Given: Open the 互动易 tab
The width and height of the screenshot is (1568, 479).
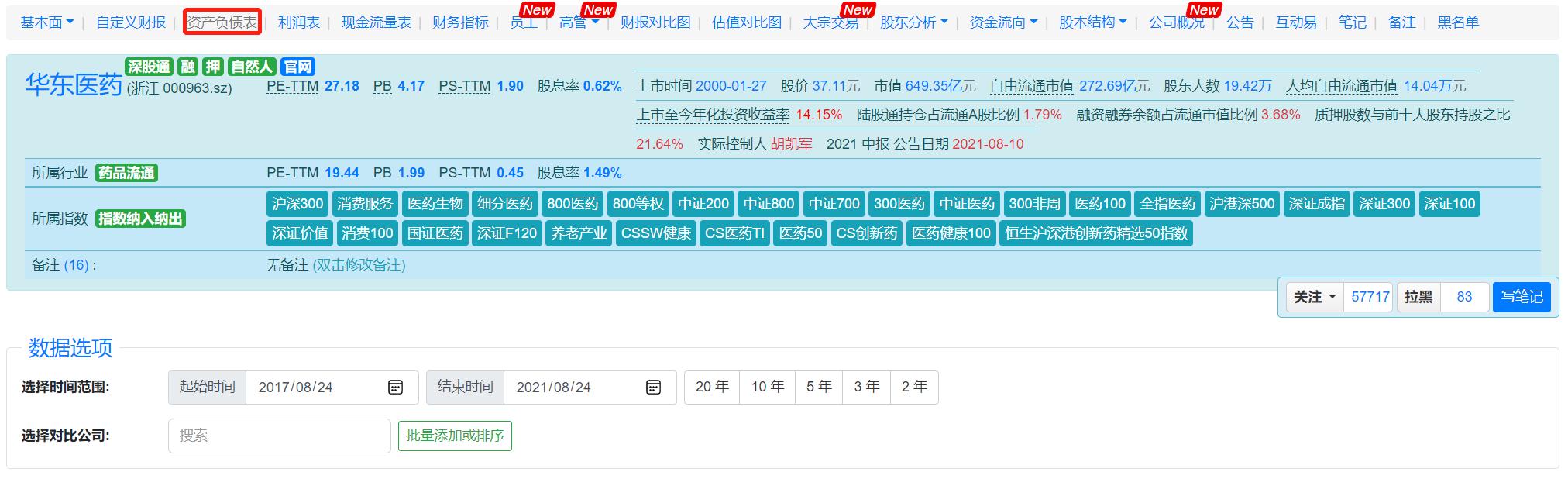Looking at the screenshot, I should click(x=1295, y=22).
